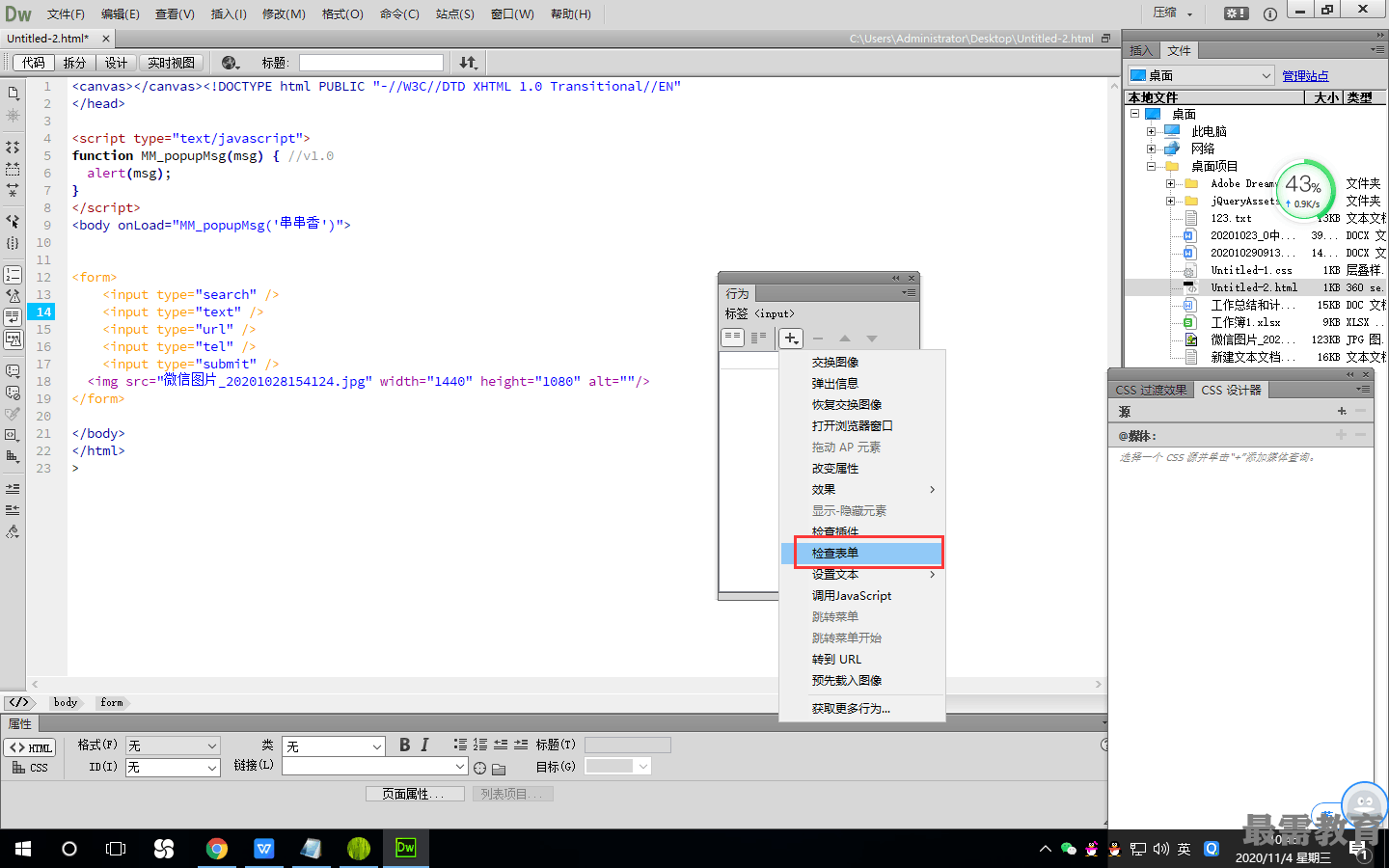This screenshot has height=868, width=1389.
Task: Click the Remove Comment icon
Action: [x=14, y=393]
